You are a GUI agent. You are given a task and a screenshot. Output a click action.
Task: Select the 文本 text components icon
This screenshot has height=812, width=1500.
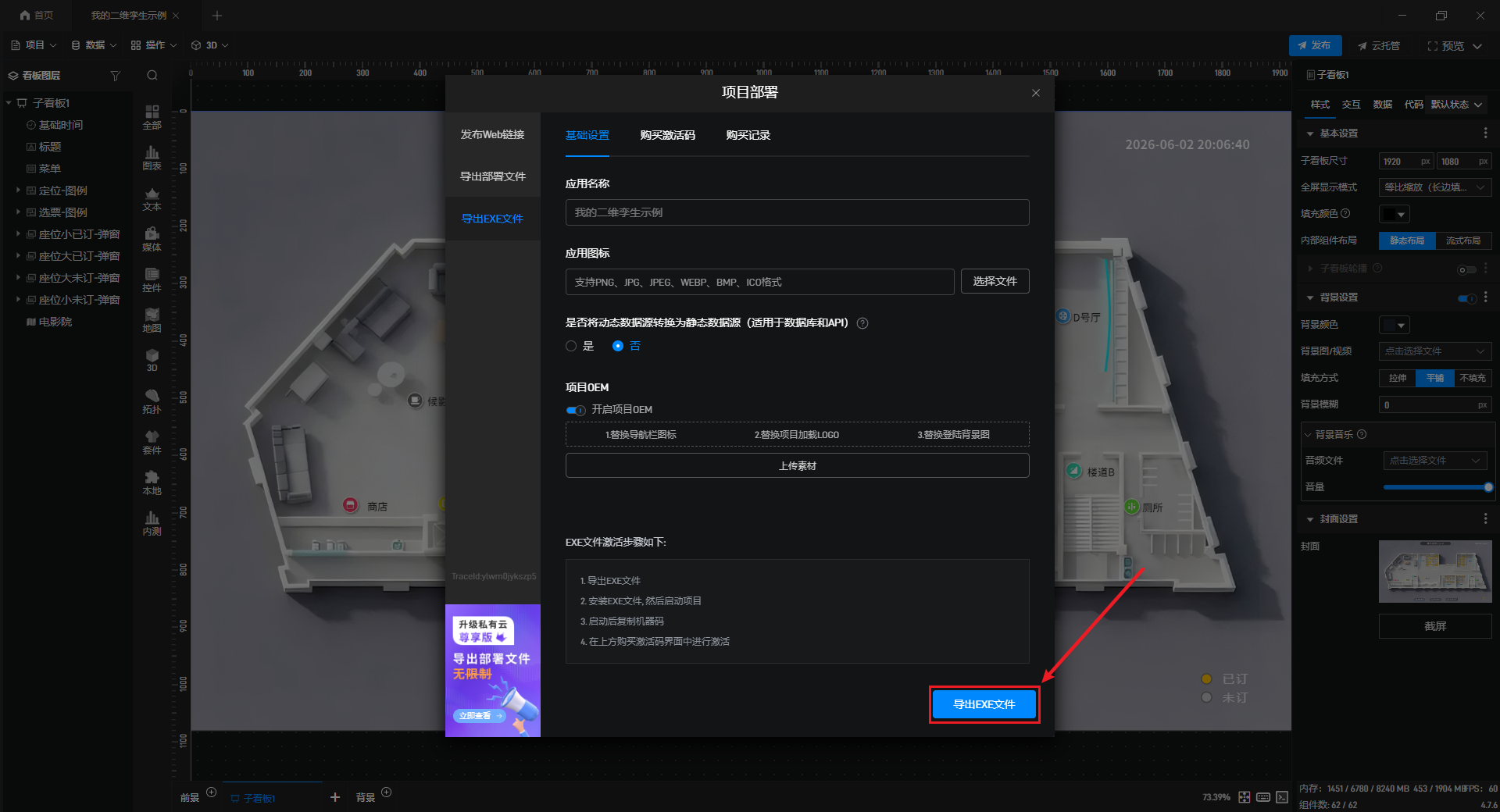(152, 198)
